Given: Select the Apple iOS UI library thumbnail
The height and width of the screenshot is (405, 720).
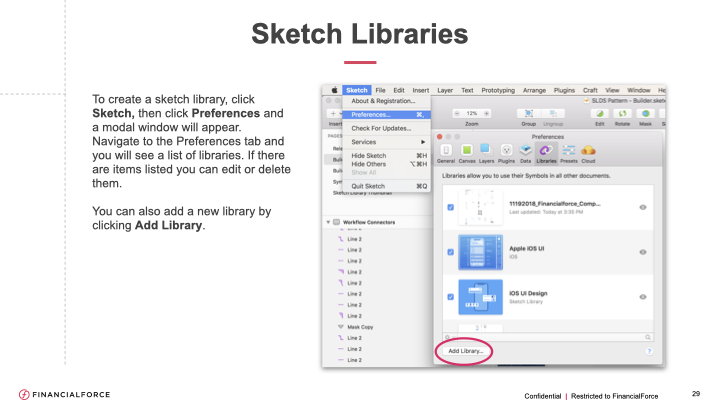Looking at the screenshot, I should [x=480, y=252].
